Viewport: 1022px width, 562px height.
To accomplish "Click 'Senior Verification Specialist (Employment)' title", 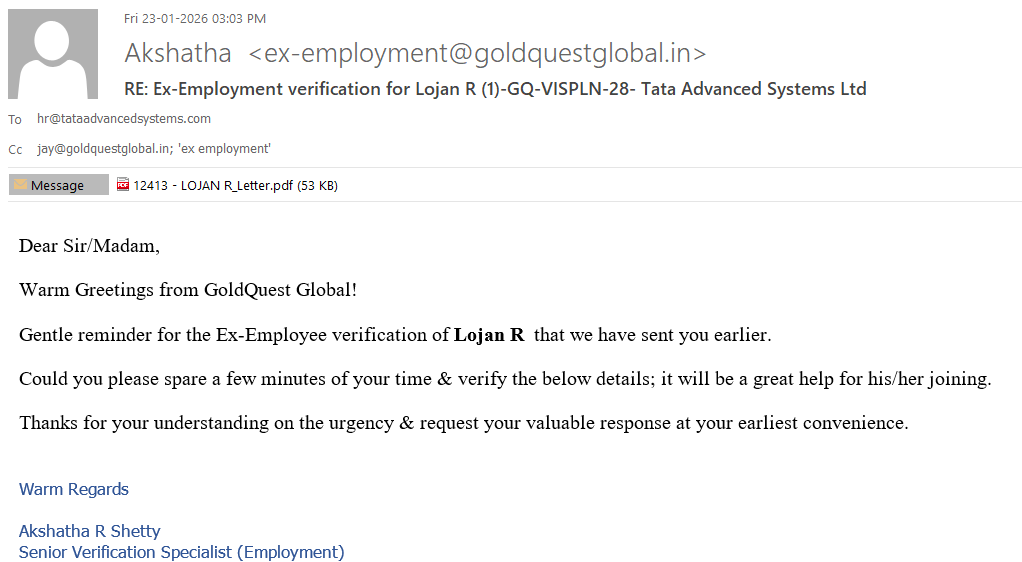I will 181,552.
